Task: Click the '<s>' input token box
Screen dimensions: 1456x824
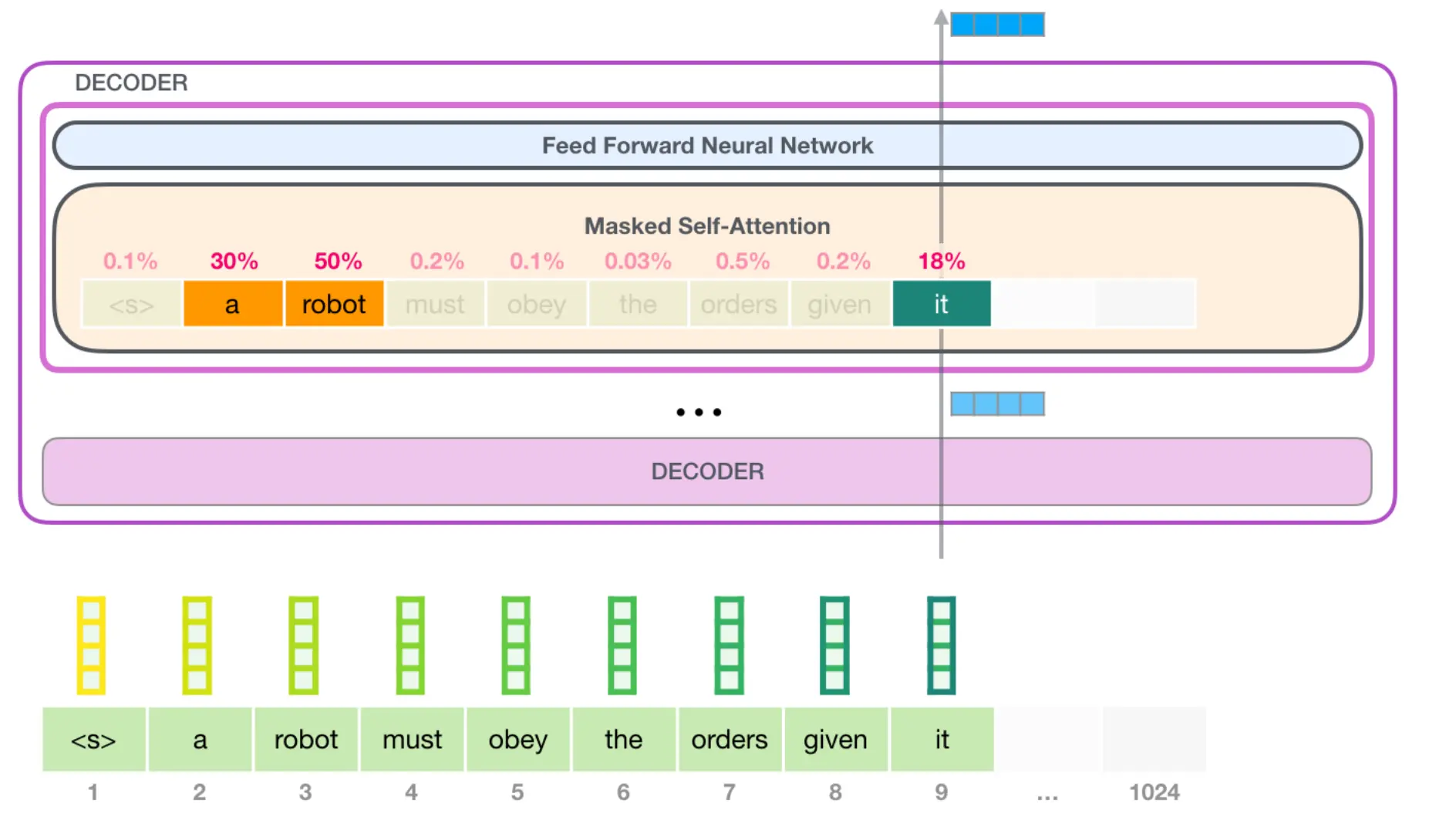Action: tap(94, 739)
